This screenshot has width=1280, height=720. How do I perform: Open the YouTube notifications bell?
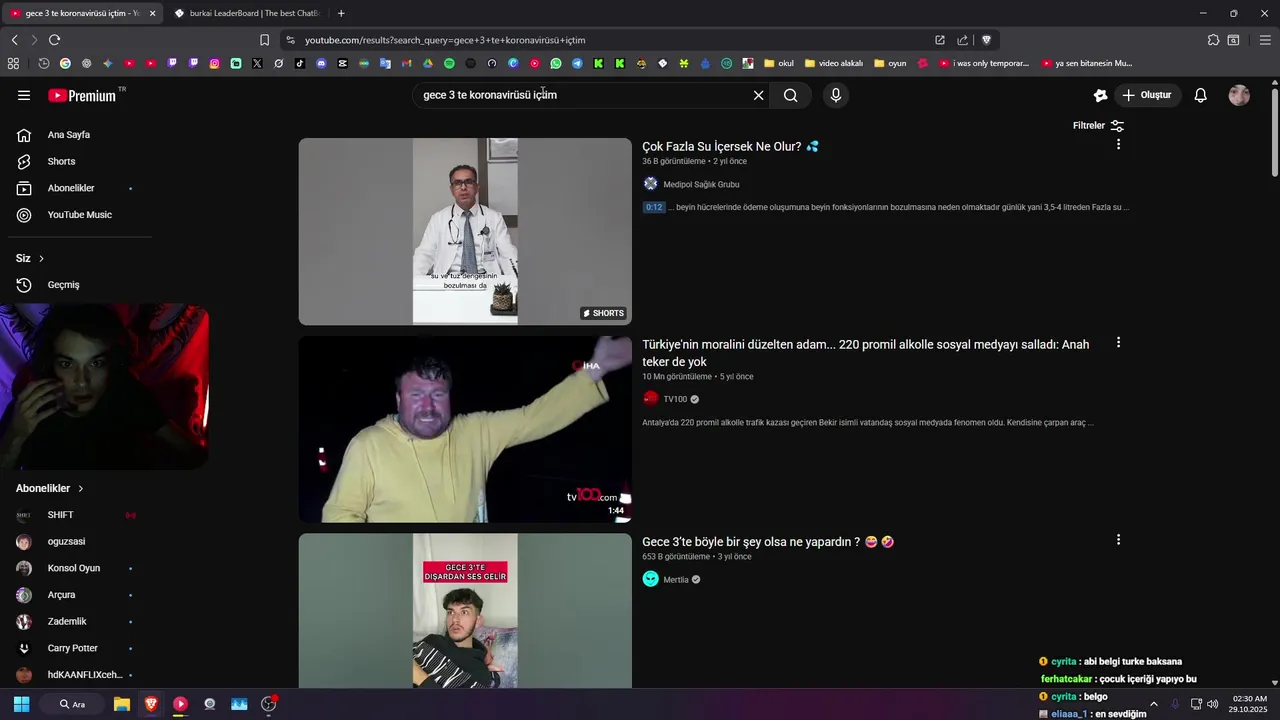(x=1201, y=95)
